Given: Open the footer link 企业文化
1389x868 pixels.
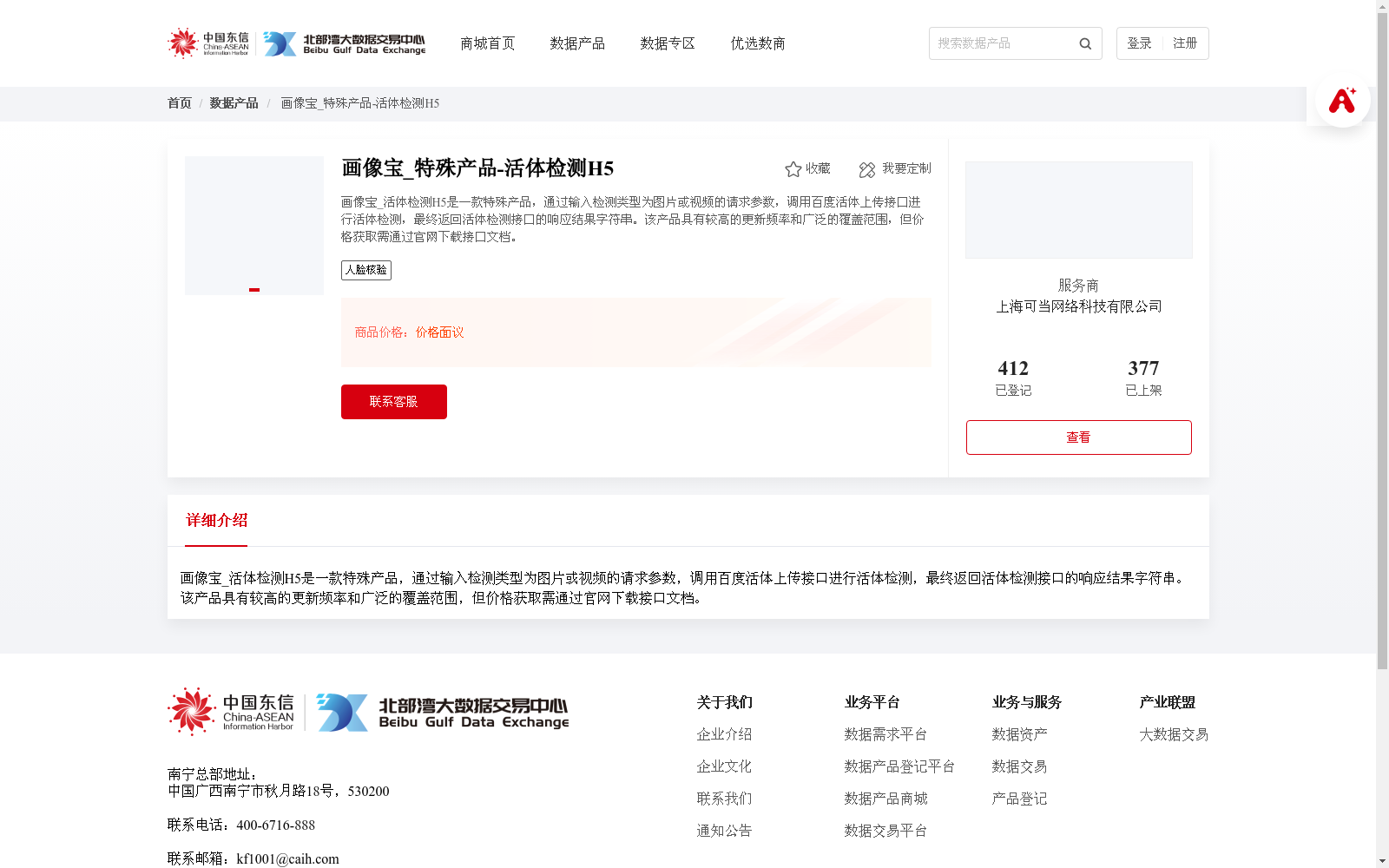Looking at the screenshot, I should pyautogui.click(x=724, y=766).
